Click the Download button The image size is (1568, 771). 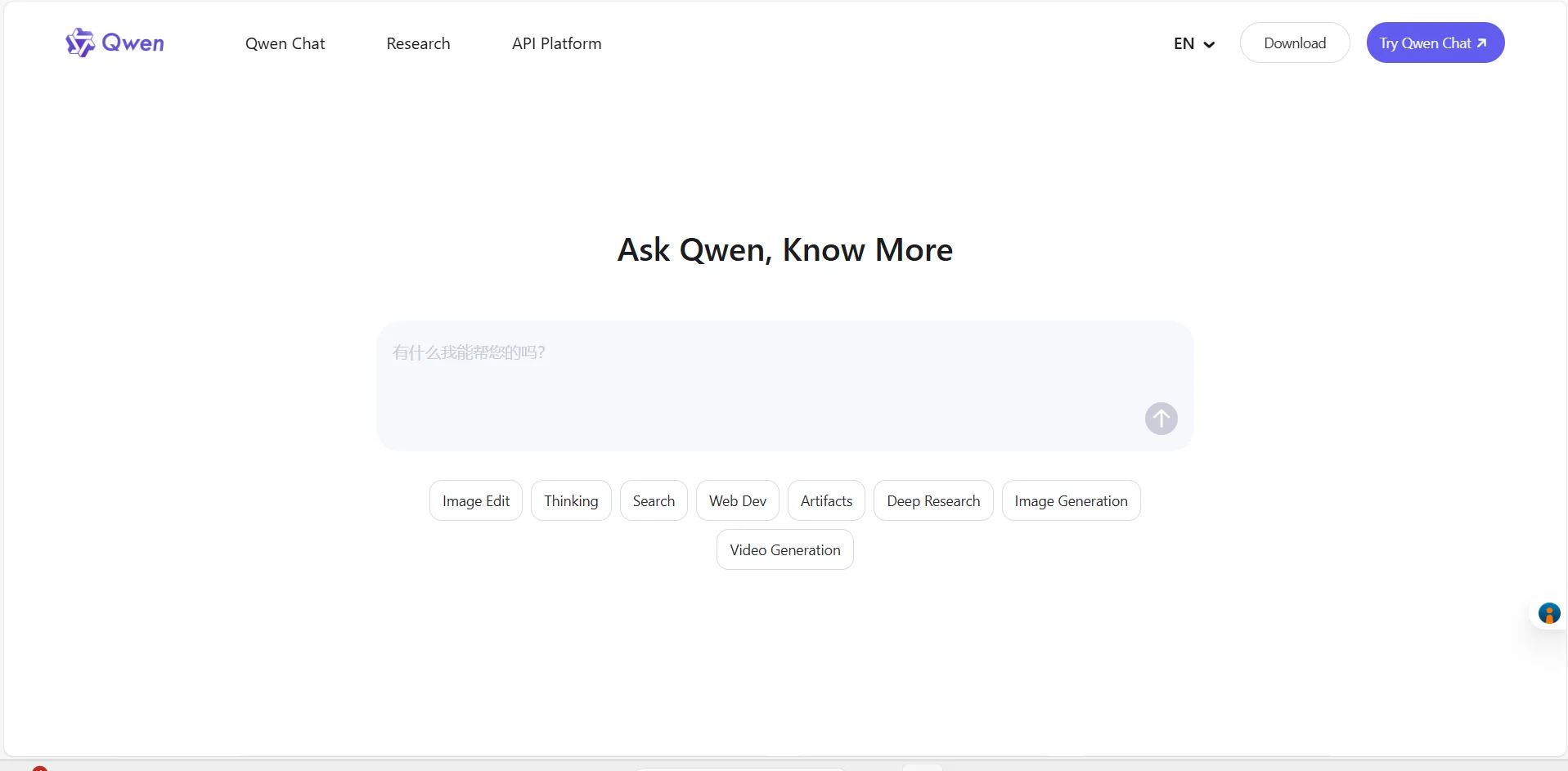coord(1294,43)
